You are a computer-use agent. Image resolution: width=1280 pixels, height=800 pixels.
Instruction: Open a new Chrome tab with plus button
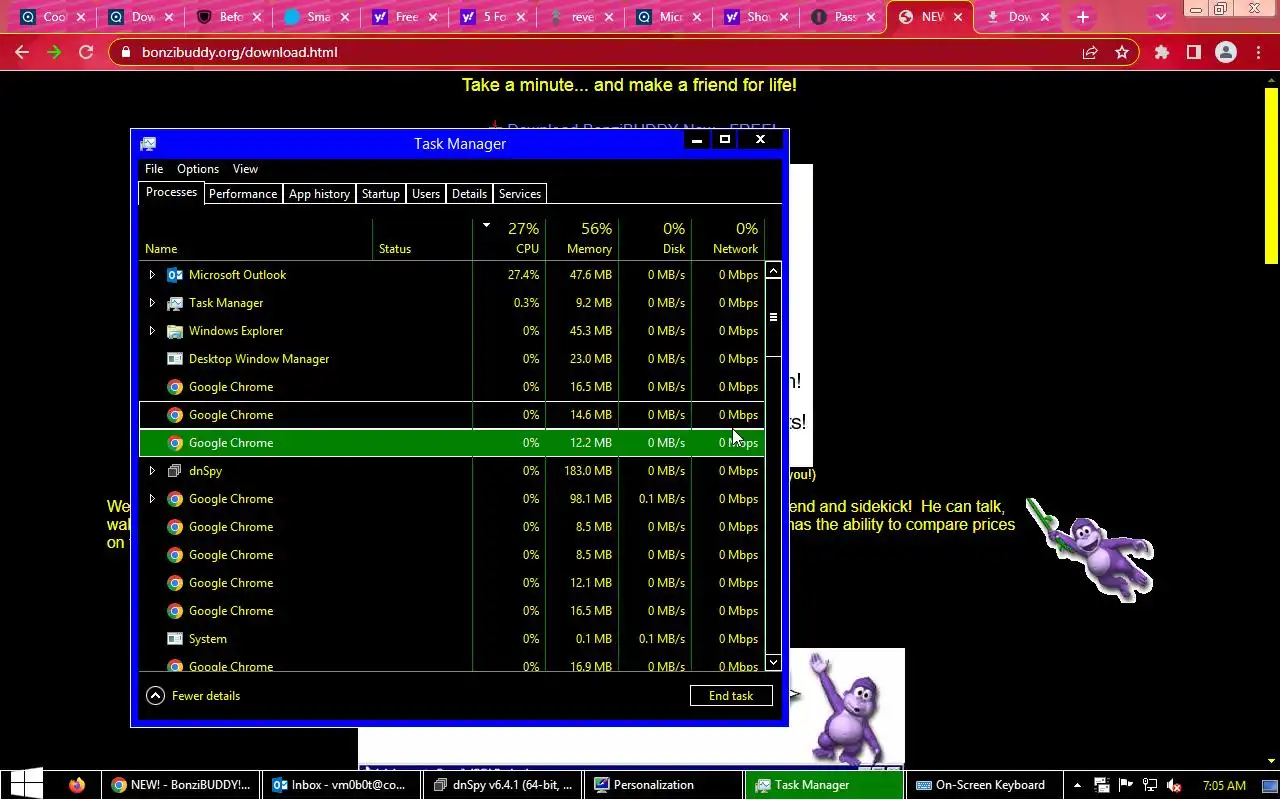tap(1082, 17)
